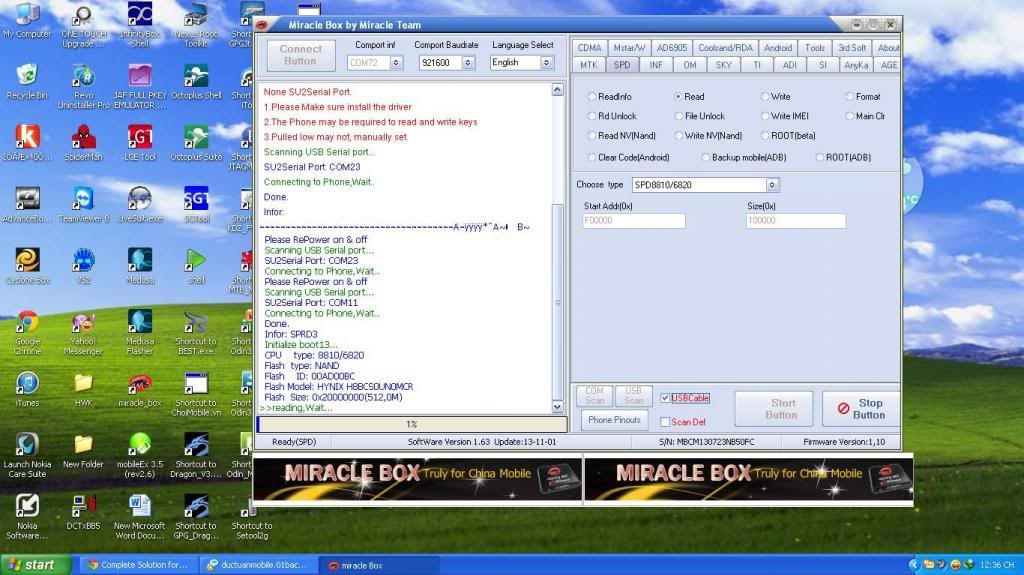This screenshot has height=575, width=1024.
Task: Open DCTxBB5 desktop icon
Action: 84,512
